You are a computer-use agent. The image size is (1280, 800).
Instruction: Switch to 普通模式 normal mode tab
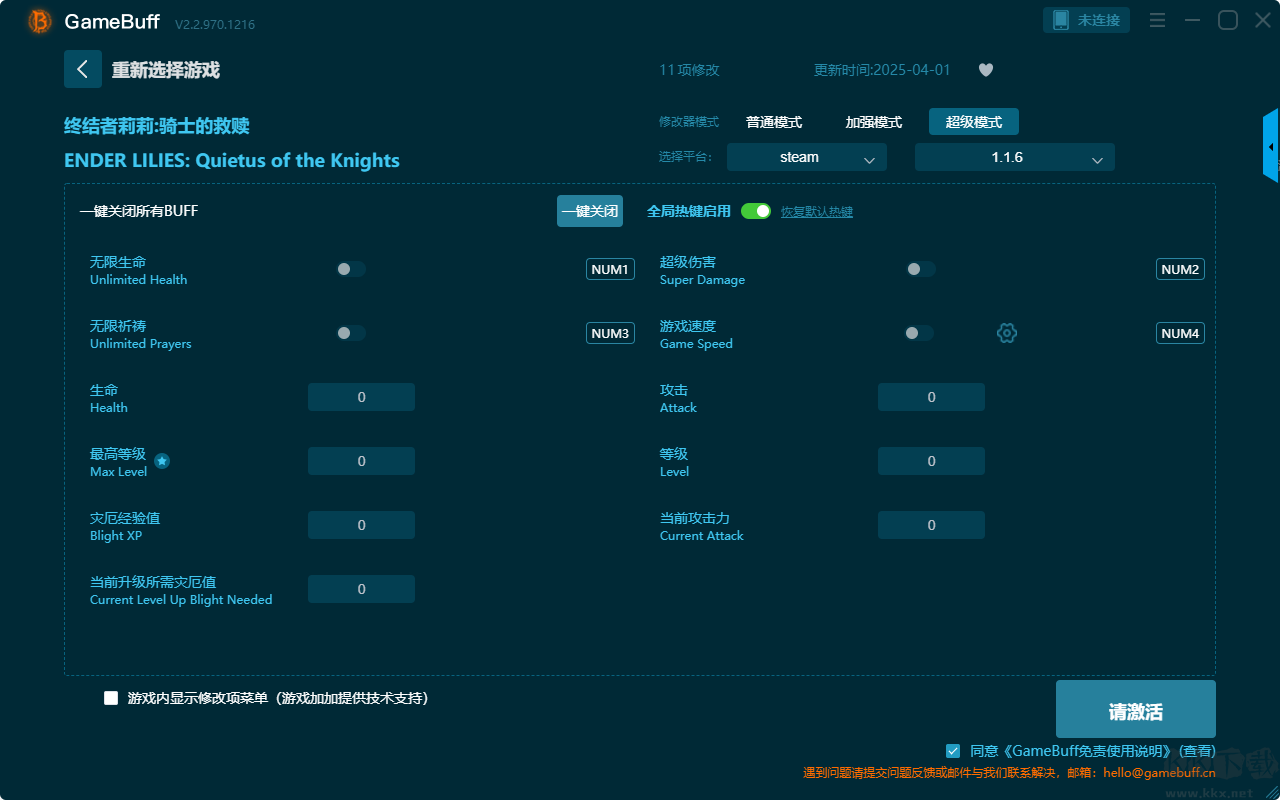point(773,122)
